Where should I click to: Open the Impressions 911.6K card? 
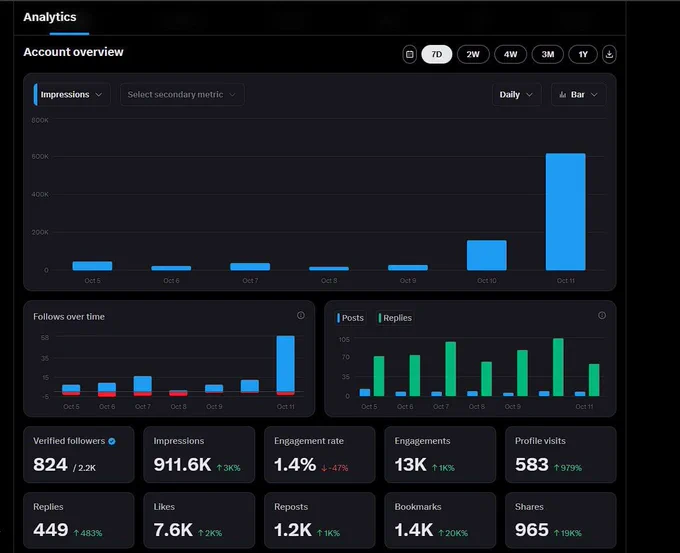[199, 455]
